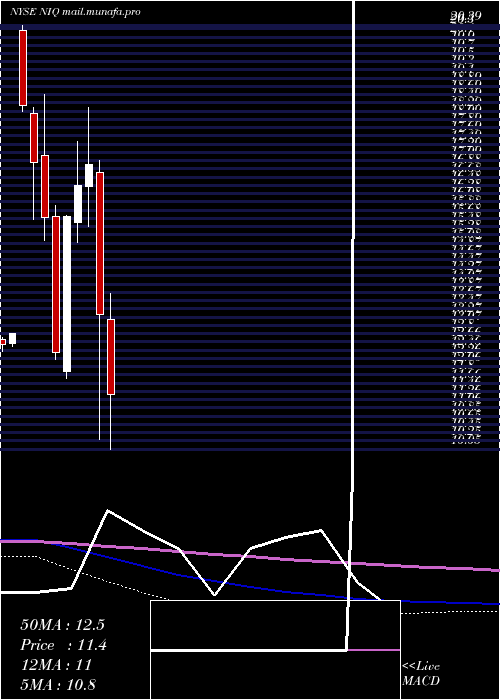Click the '12MA : 11' label
The image size is (500, 700).
tap(56, 665)
